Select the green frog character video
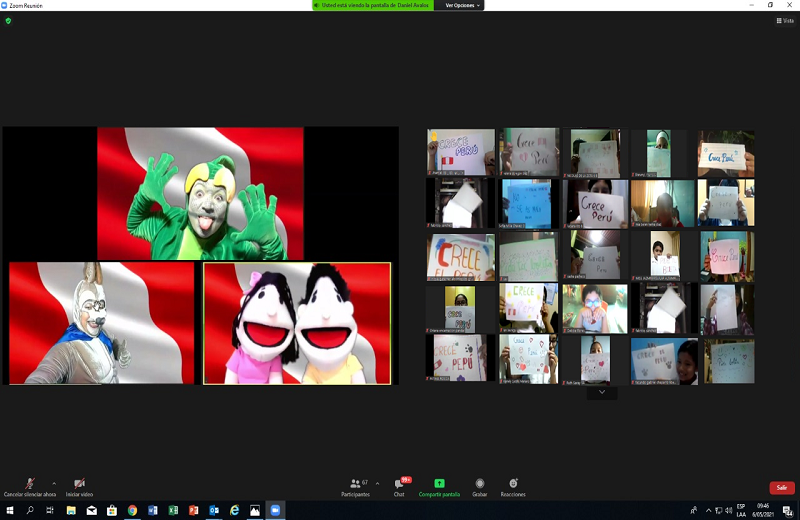This screenshot has width=800, height=520. [200, 193]
